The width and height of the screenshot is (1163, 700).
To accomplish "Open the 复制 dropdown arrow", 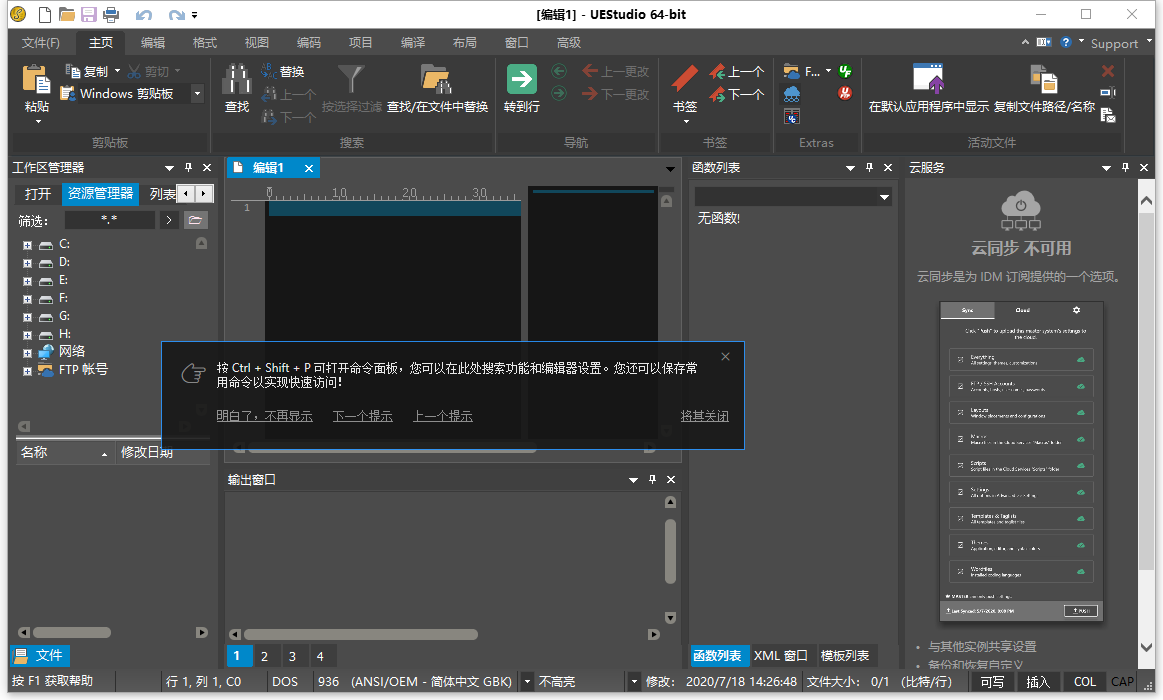I will point(117,71).
